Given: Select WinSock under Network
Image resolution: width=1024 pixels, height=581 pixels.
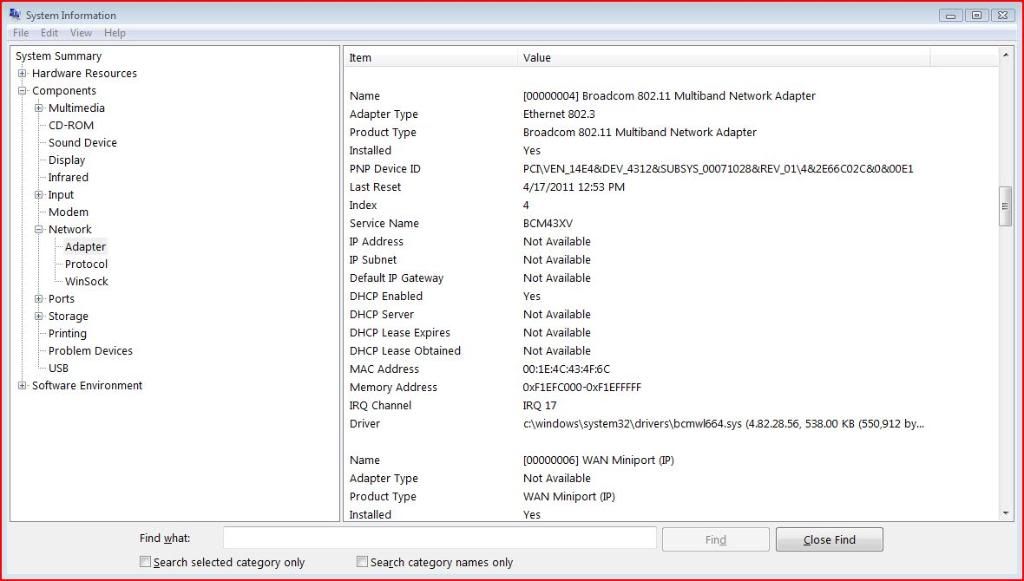Looking at the screenshot, I should pyautogui.click(x=86, y=281).
